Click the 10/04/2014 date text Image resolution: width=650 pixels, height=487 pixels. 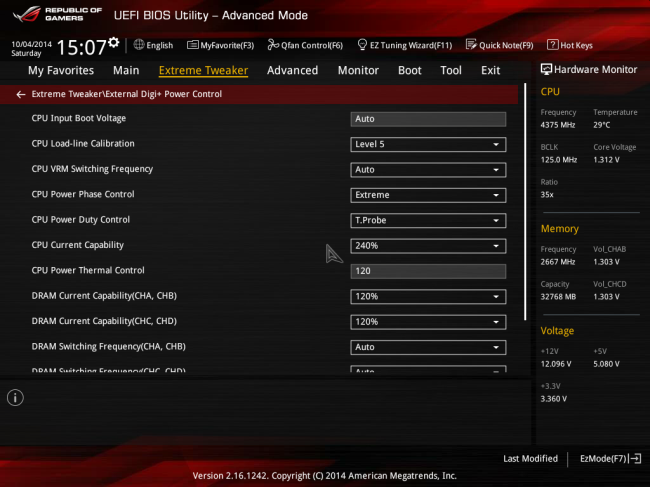coord(32,44)
